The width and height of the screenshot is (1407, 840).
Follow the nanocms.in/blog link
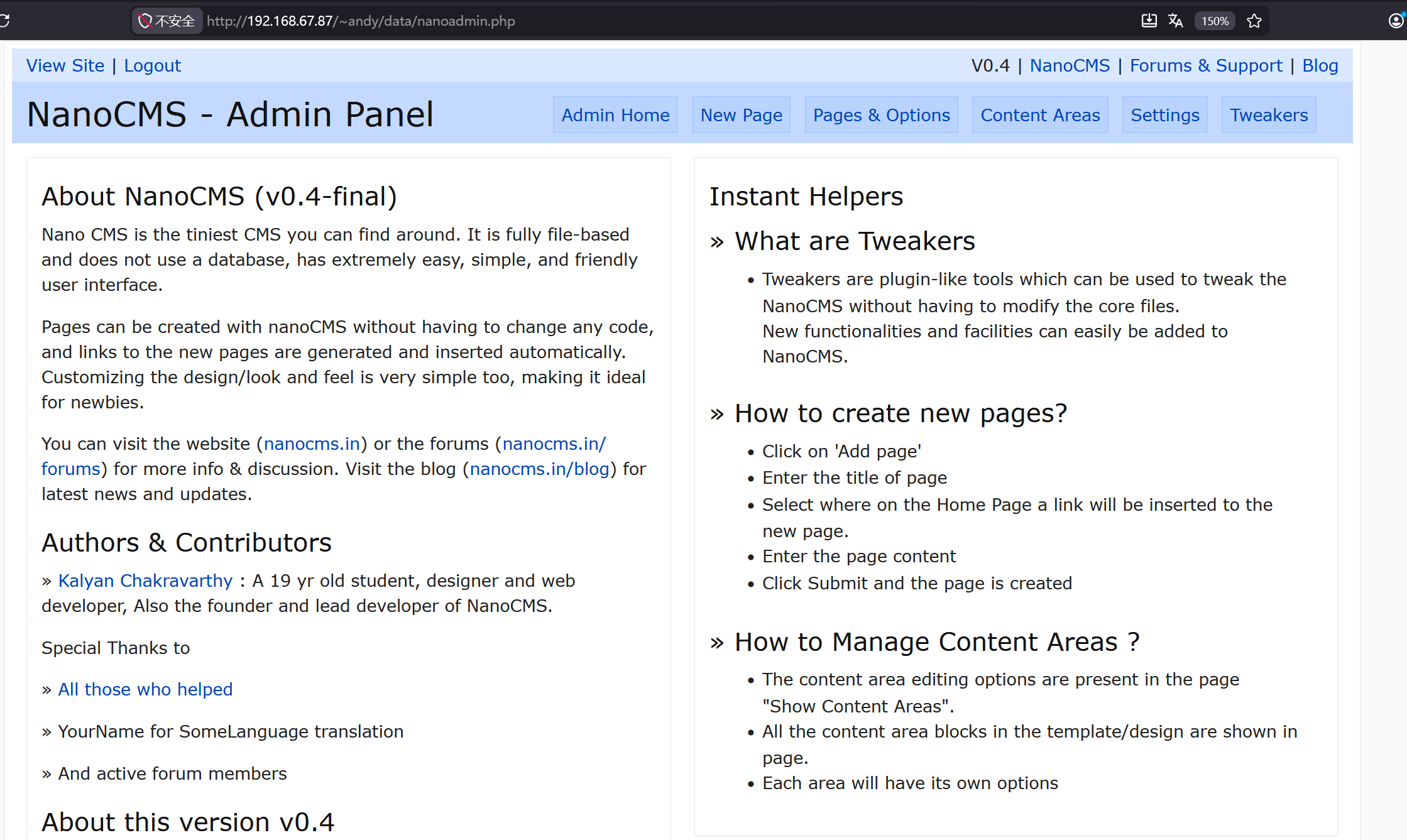[539, 469]
